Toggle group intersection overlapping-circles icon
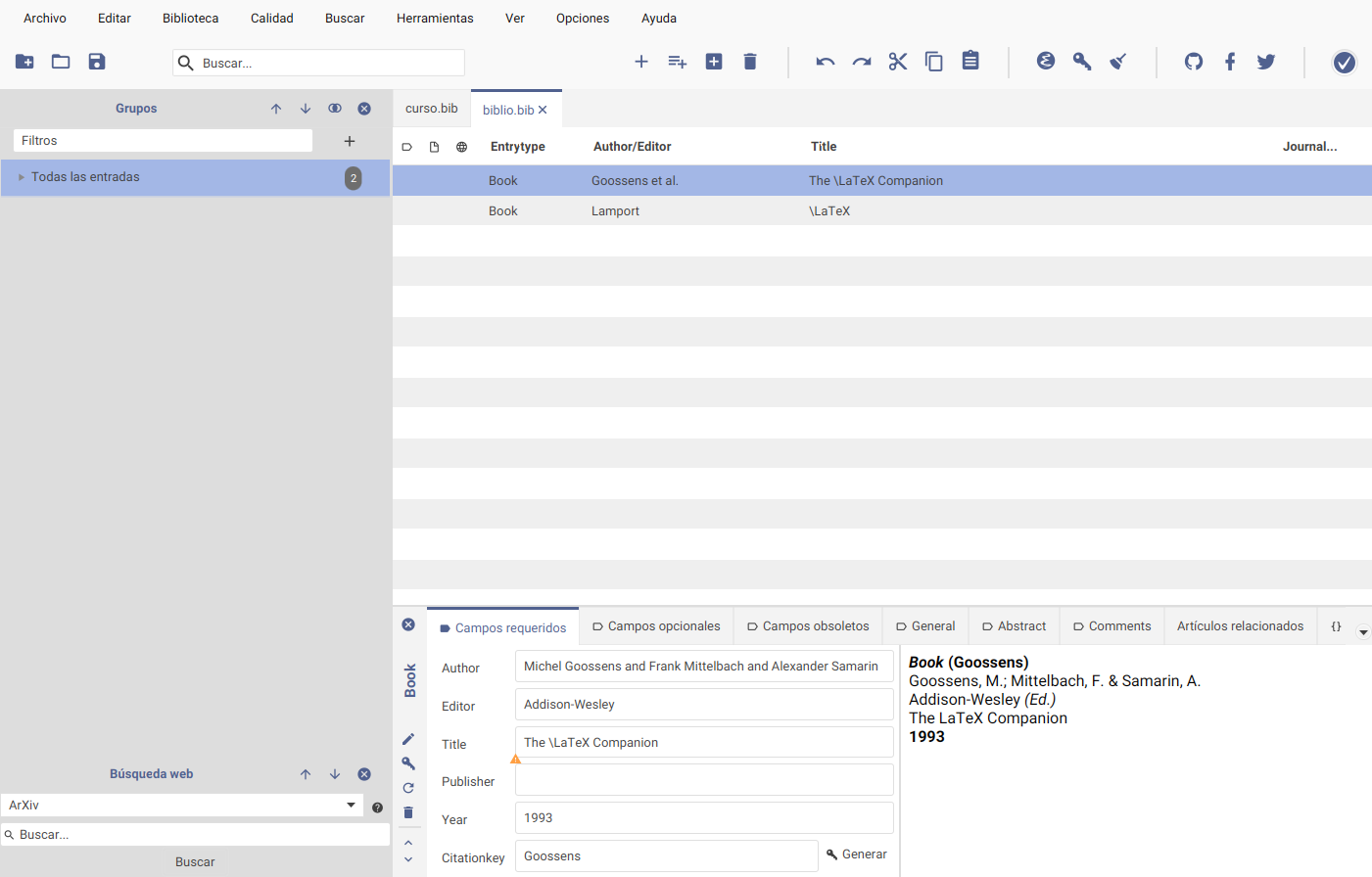This screenshot has width=1372, height=877. pos(335,109)
